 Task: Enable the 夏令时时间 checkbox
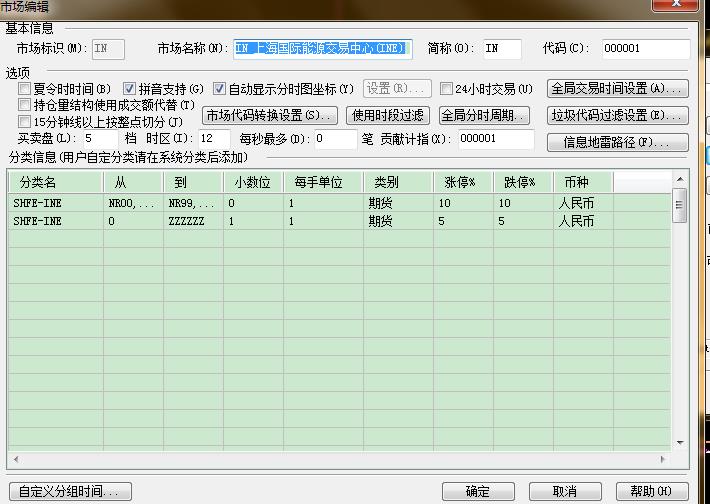25,89
